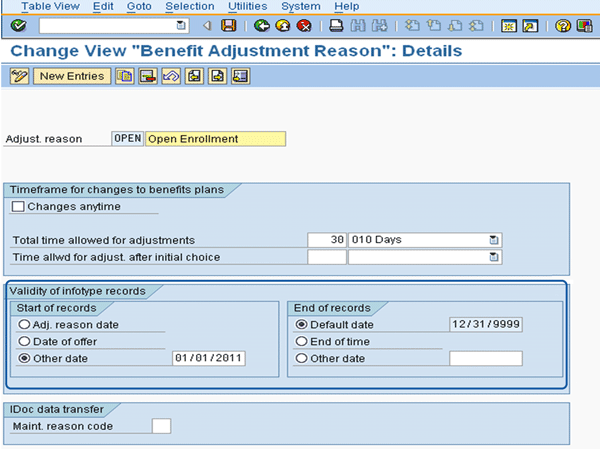
Task: Click the red Cancel icon
Action: (x=303, y=25)
